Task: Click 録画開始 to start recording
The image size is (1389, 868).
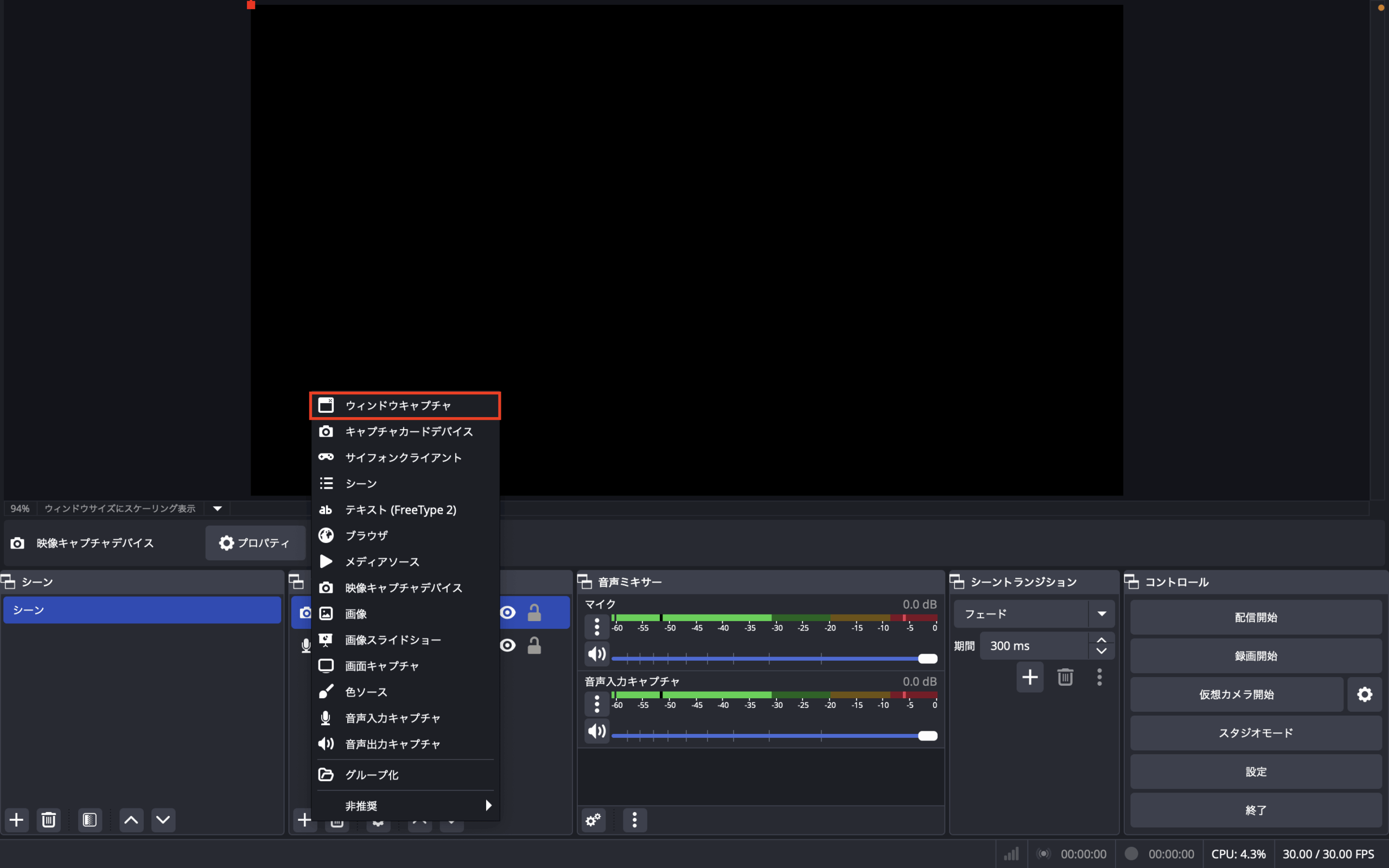Action: pos(1256,655)
